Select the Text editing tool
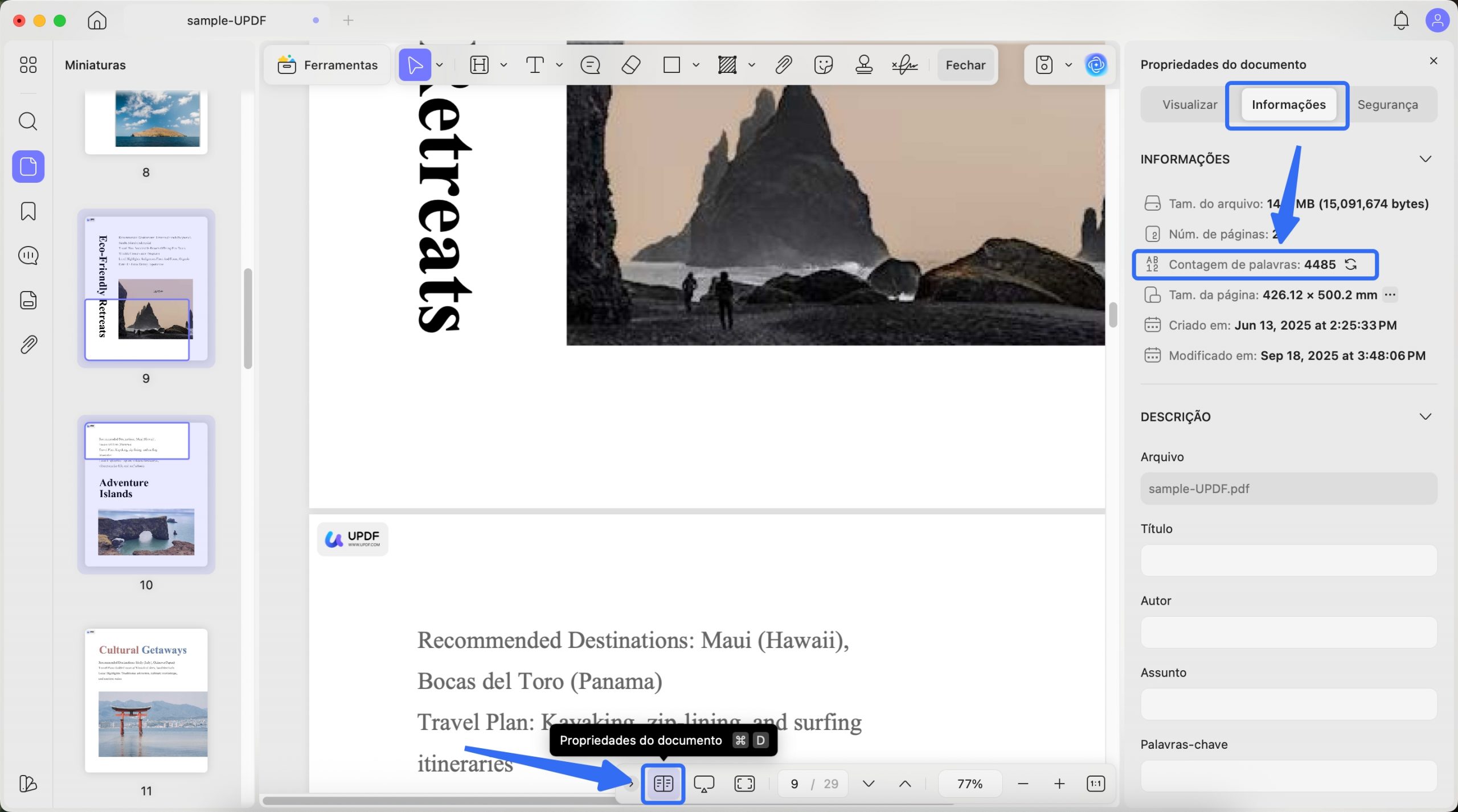 tap(536, 65)
